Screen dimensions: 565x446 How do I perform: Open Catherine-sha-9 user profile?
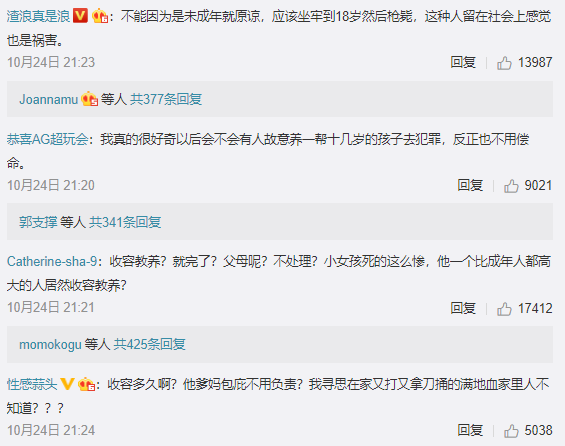click(52, 261)
